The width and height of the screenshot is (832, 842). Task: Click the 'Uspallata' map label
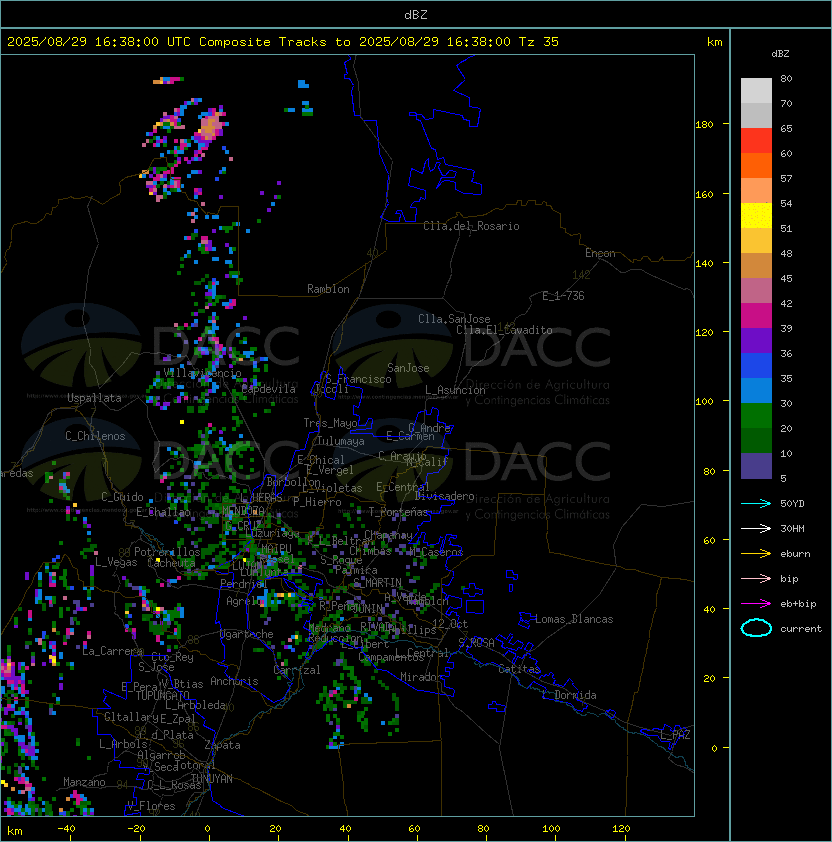(94, 398)
